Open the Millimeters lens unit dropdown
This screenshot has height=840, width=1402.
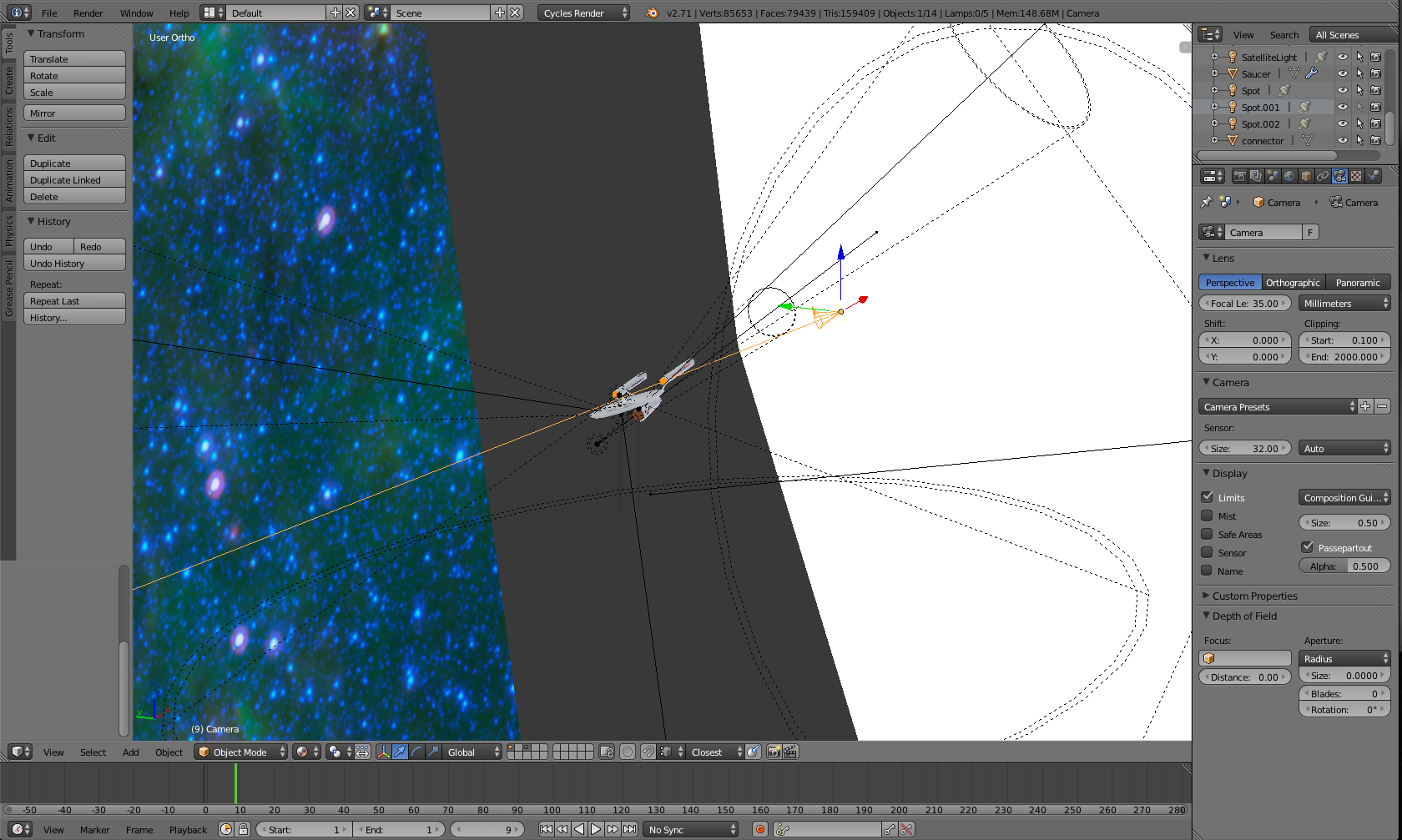(x=1344, y=304)
